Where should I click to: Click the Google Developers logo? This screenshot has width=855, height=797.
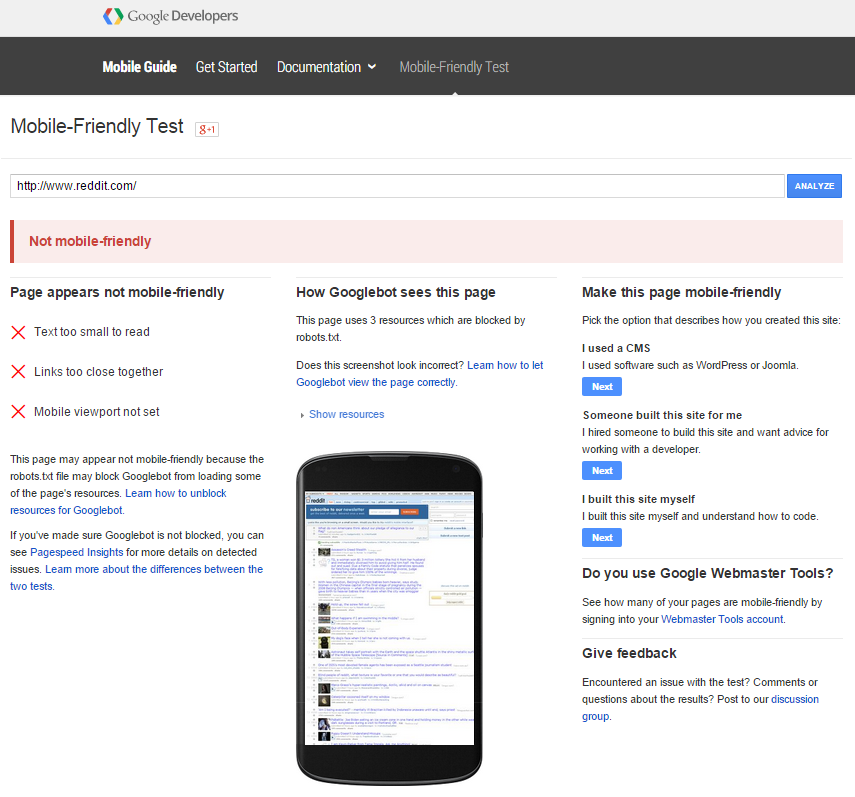tap(171, 16)
